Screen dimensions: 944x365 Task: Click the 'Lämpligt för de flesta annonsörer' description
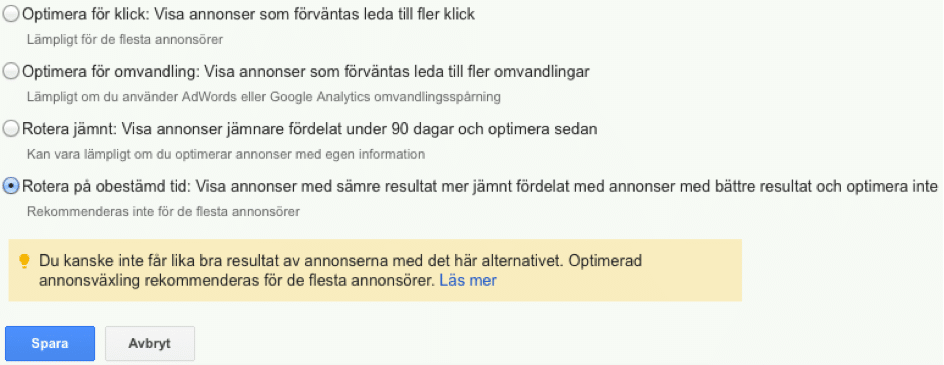click(x=125, y=40)
